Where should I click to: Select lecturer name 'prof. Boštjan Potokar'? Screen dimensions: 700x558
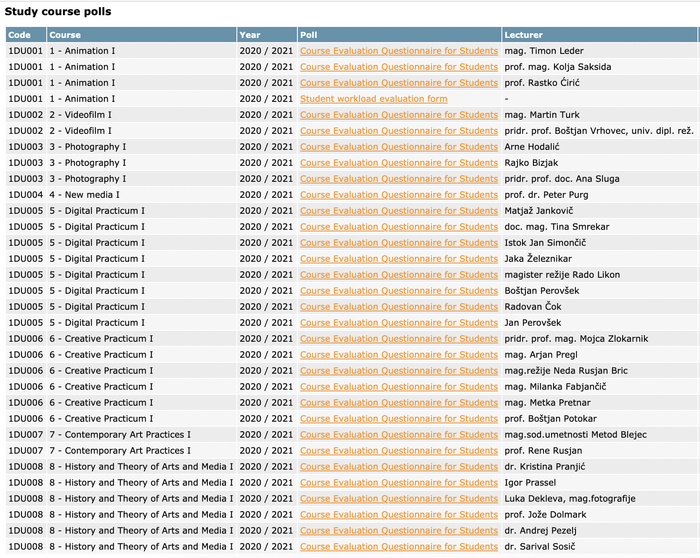click(550, 419)
